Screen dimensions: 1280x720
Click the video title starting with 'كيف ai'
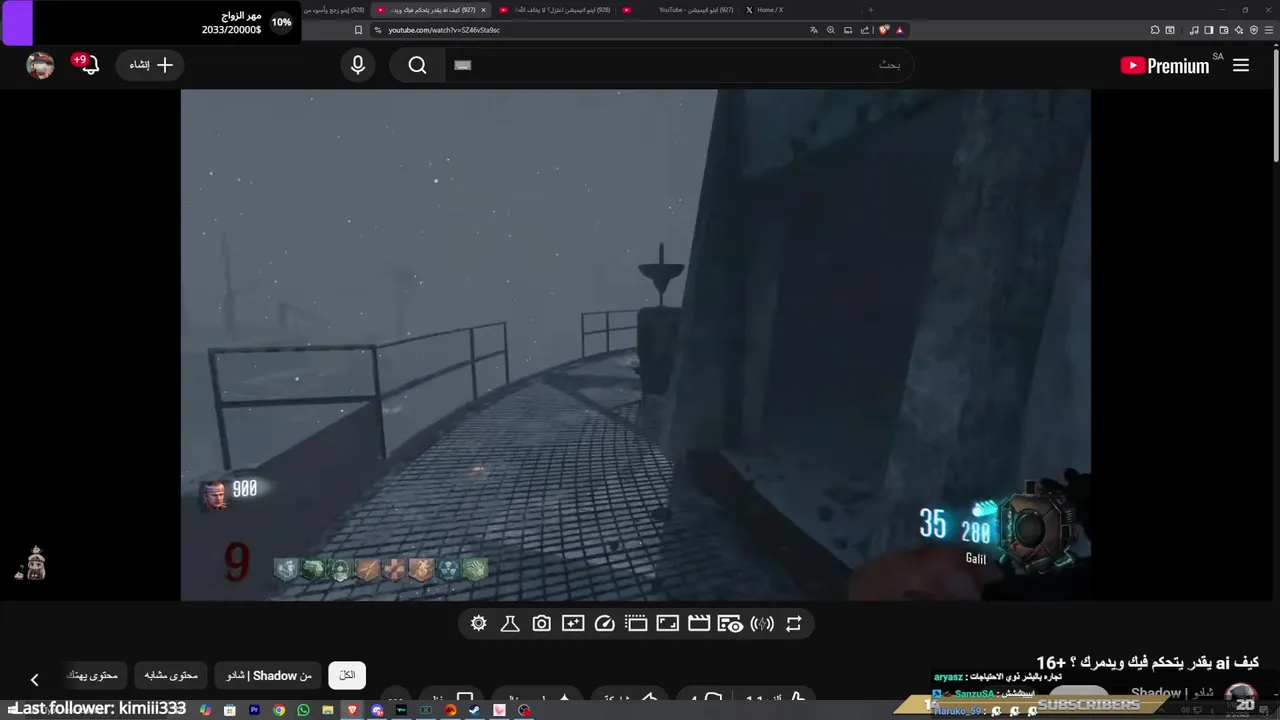coord(1147,663)
